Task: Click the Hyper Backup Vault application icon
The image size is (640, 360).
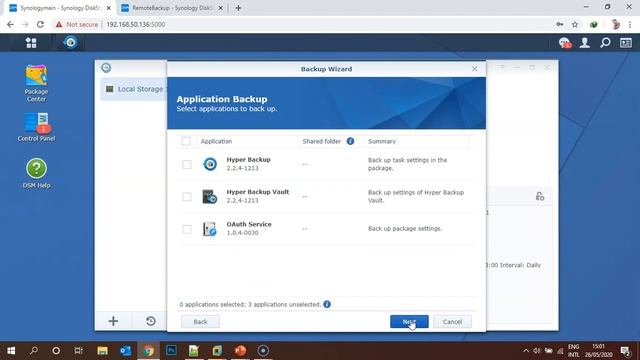Action: (210, 196)
